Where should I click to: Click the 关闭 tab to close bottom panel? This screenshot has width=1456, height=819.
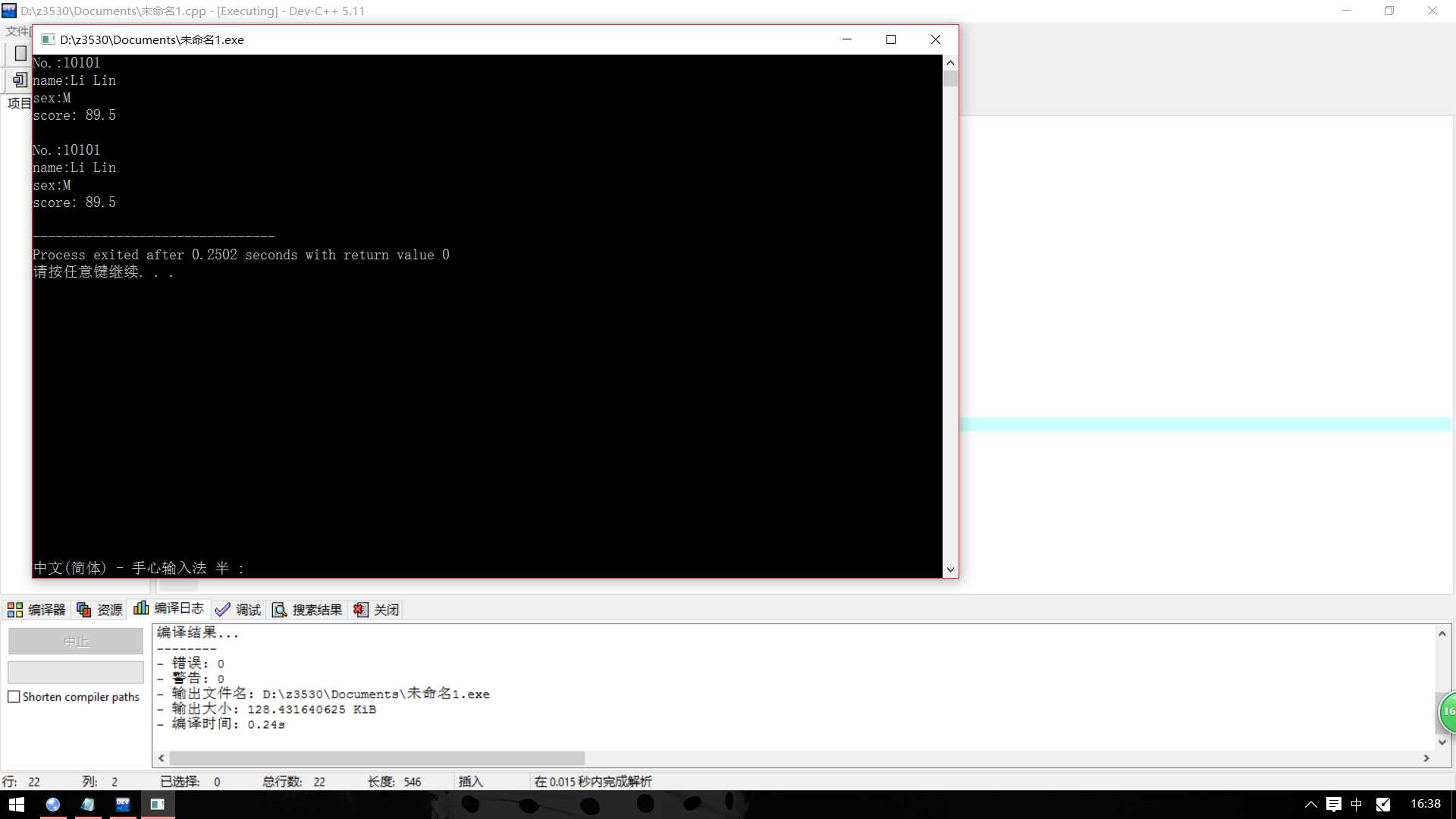click(x=376, y=610)
